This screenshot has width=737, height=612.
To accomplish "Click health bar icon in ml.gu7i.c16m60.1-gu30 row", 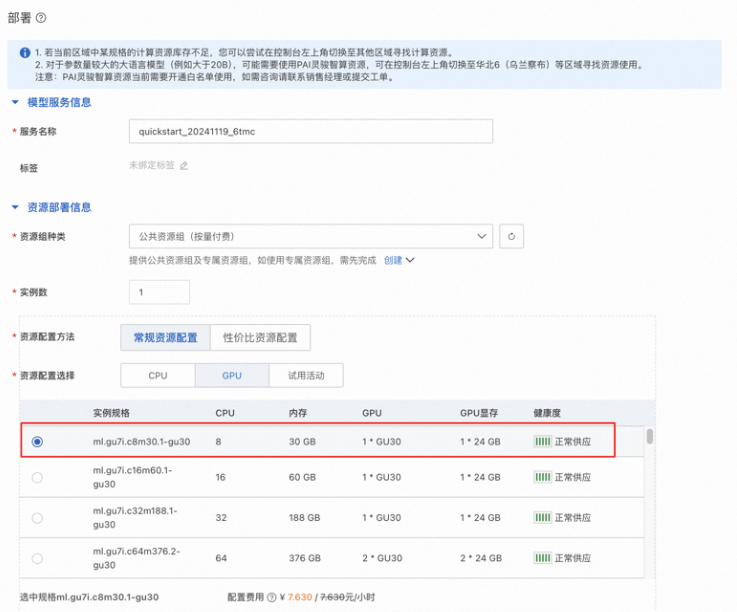I will (x=542, y=477).
